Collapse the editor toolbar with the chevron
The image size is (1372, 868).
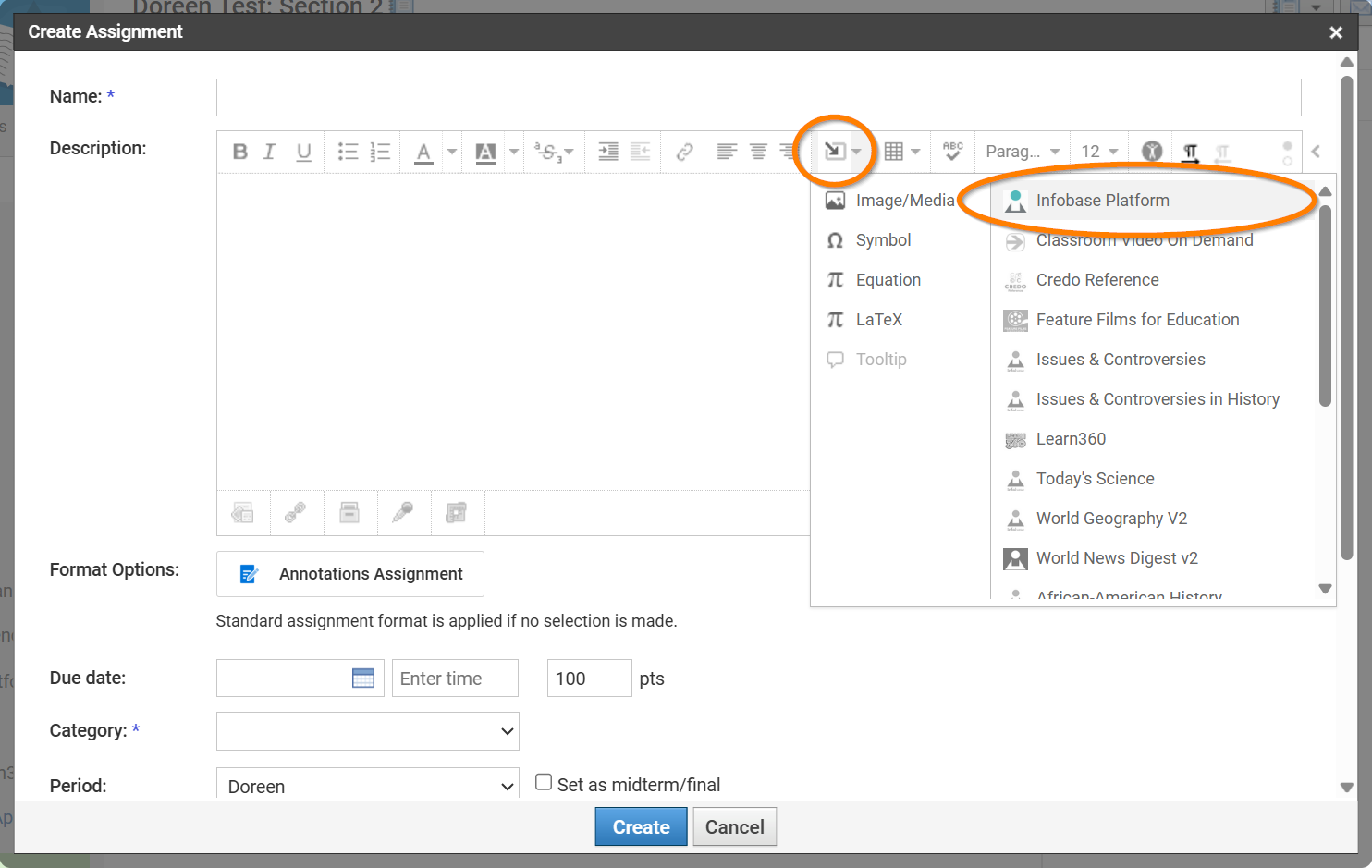1316,152
